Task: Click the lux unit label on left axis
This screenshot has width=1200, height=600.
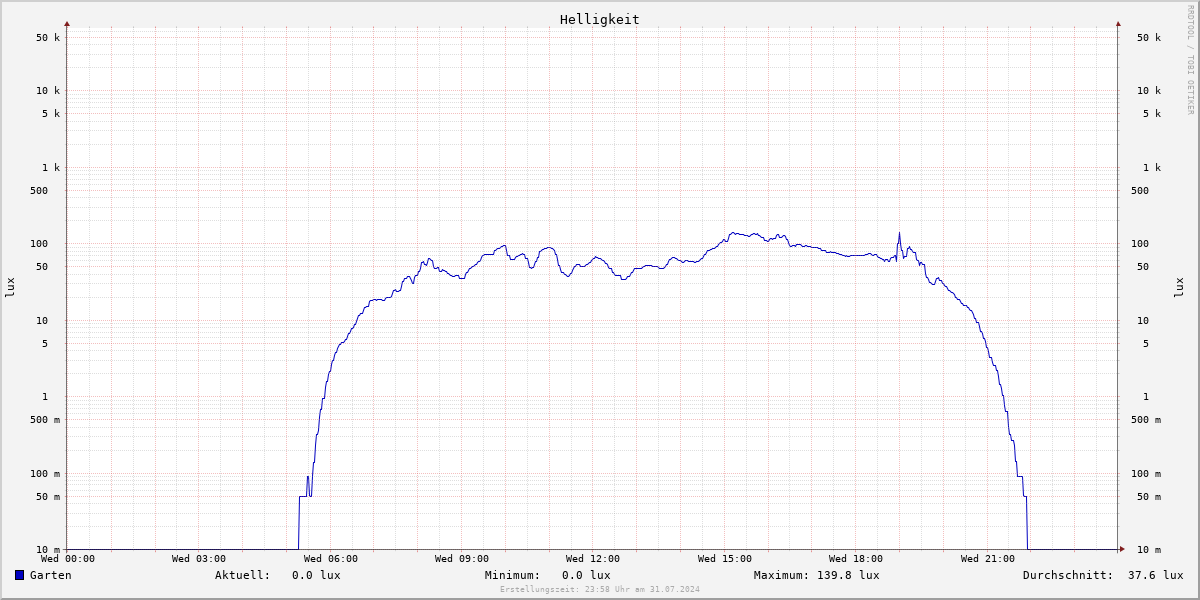Action: pyautogui.click(x=10, y=288)
